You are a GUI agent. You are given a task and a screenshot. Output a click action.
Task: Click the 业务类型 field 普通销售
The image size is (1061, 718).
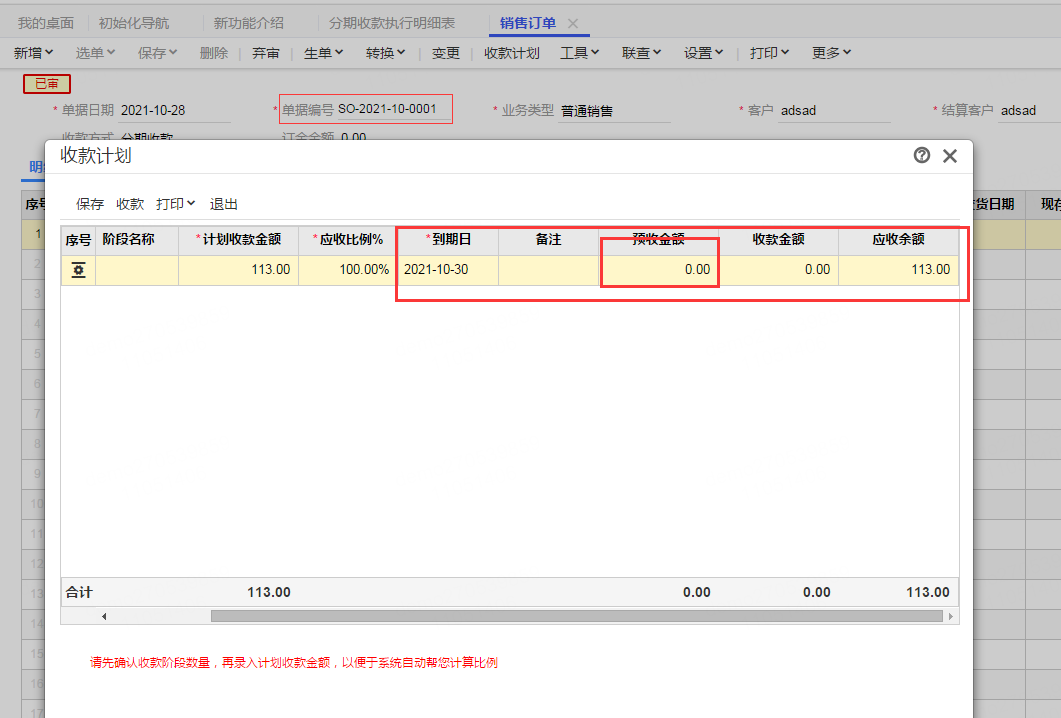pos(614,111)
